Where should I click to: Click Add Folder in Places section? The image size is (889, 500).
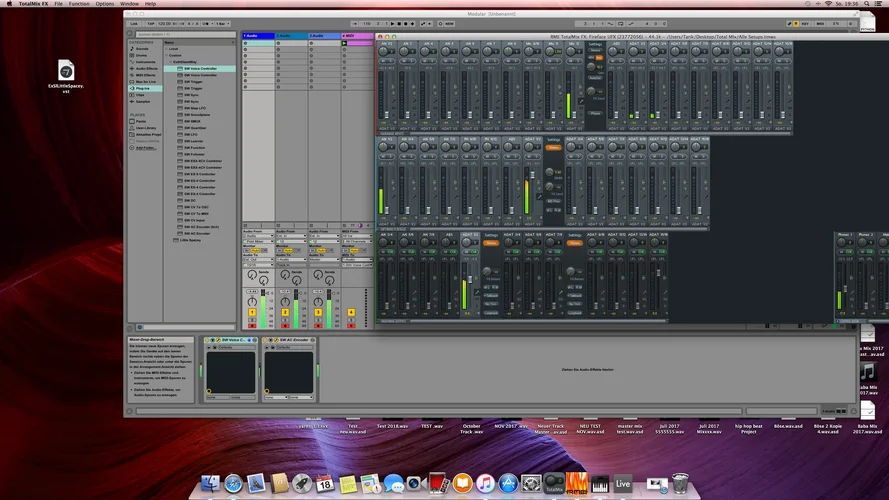pos(146,148)
